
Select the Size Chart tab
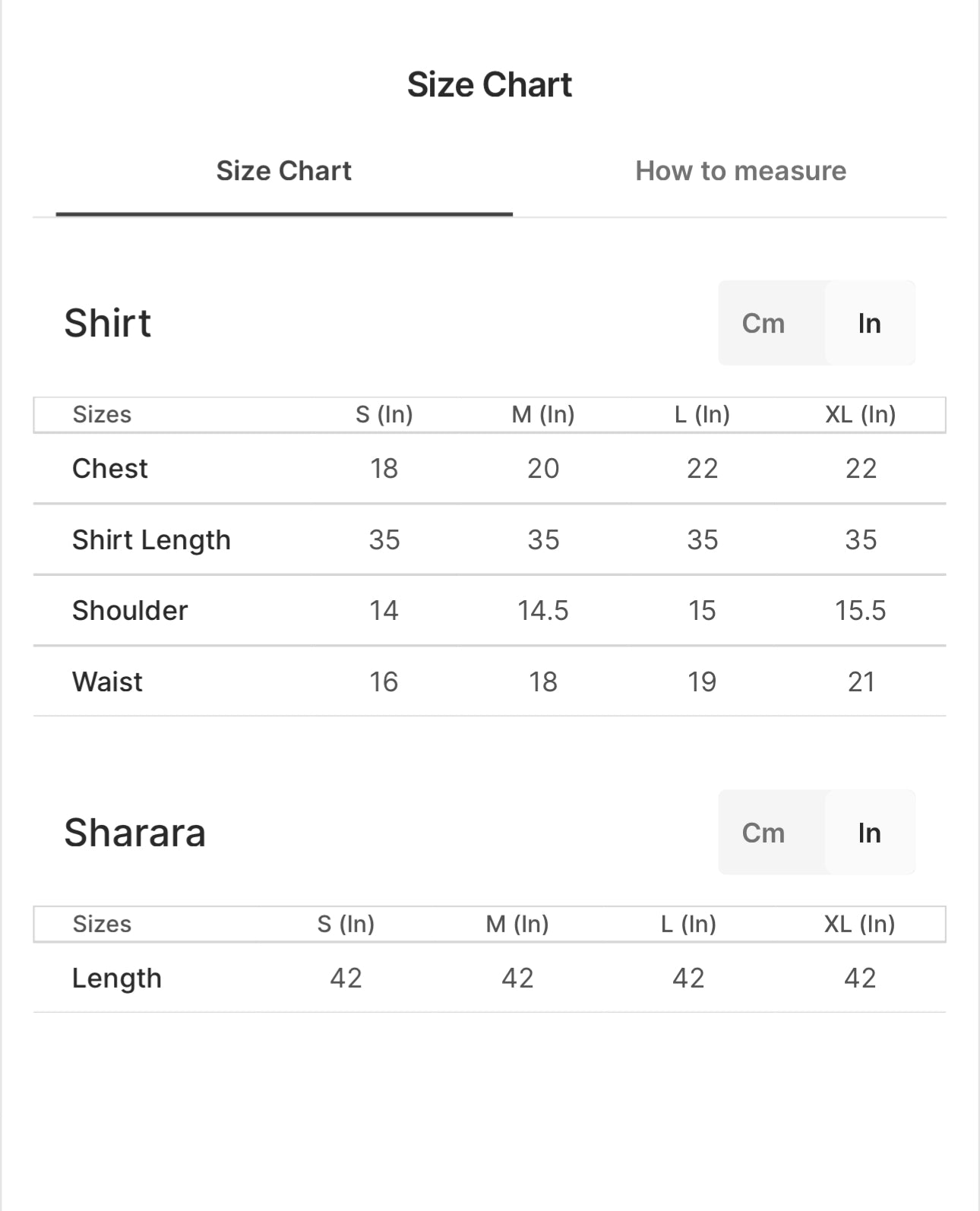click(284, 171)
